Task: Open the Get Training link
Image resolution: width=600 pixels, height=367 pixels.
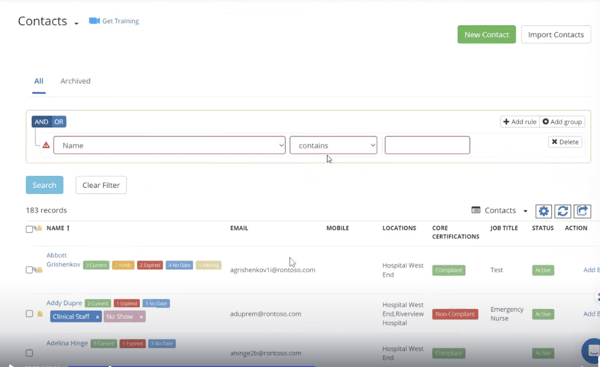Action: click(x=120, y=21)
